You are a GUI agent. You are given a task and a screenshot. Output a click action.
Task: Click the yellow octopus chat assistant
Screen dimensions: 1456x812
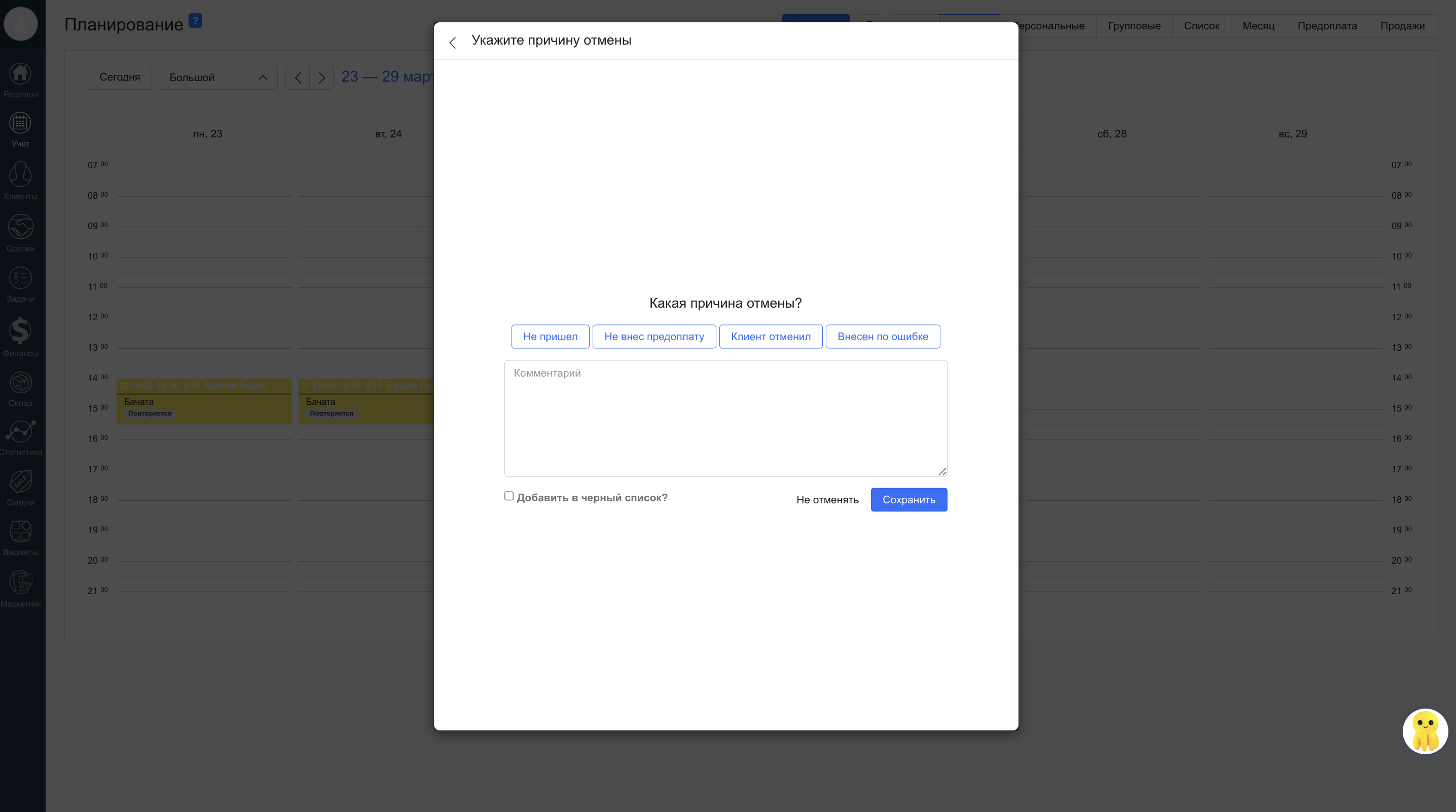pyautogui.click(x=1425, y=731)
